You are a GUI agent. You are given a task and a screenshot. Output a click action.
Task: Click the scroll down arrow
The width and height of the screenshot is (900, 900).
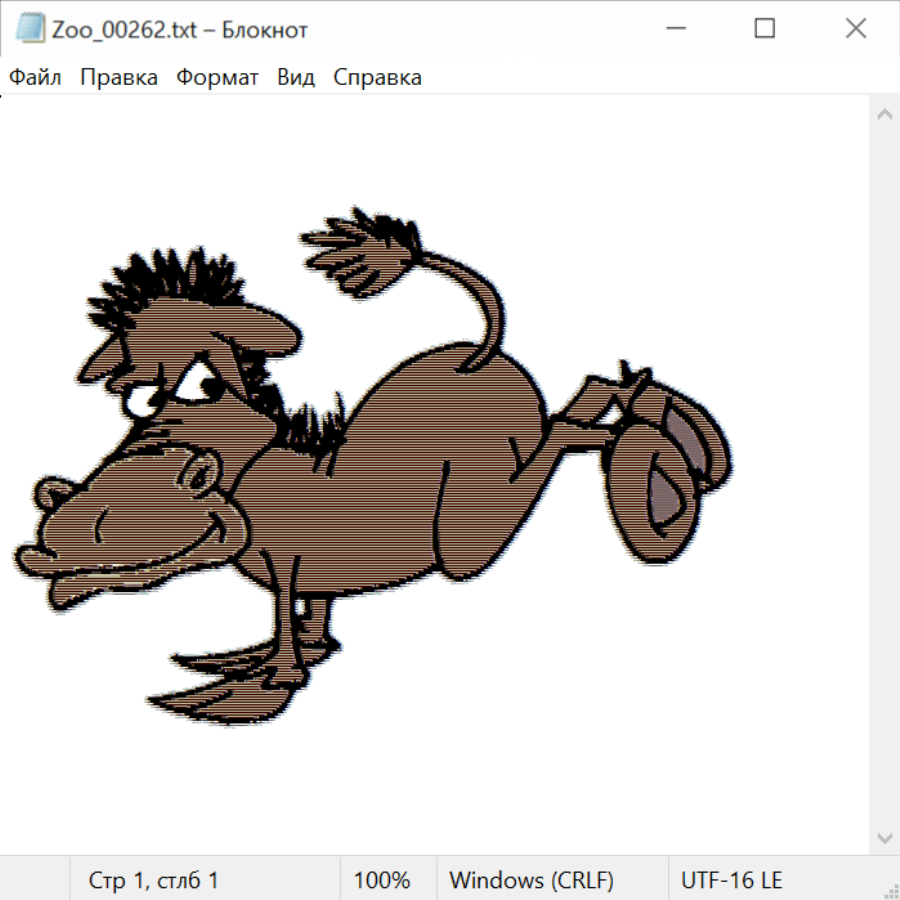[x=884, y=837]
